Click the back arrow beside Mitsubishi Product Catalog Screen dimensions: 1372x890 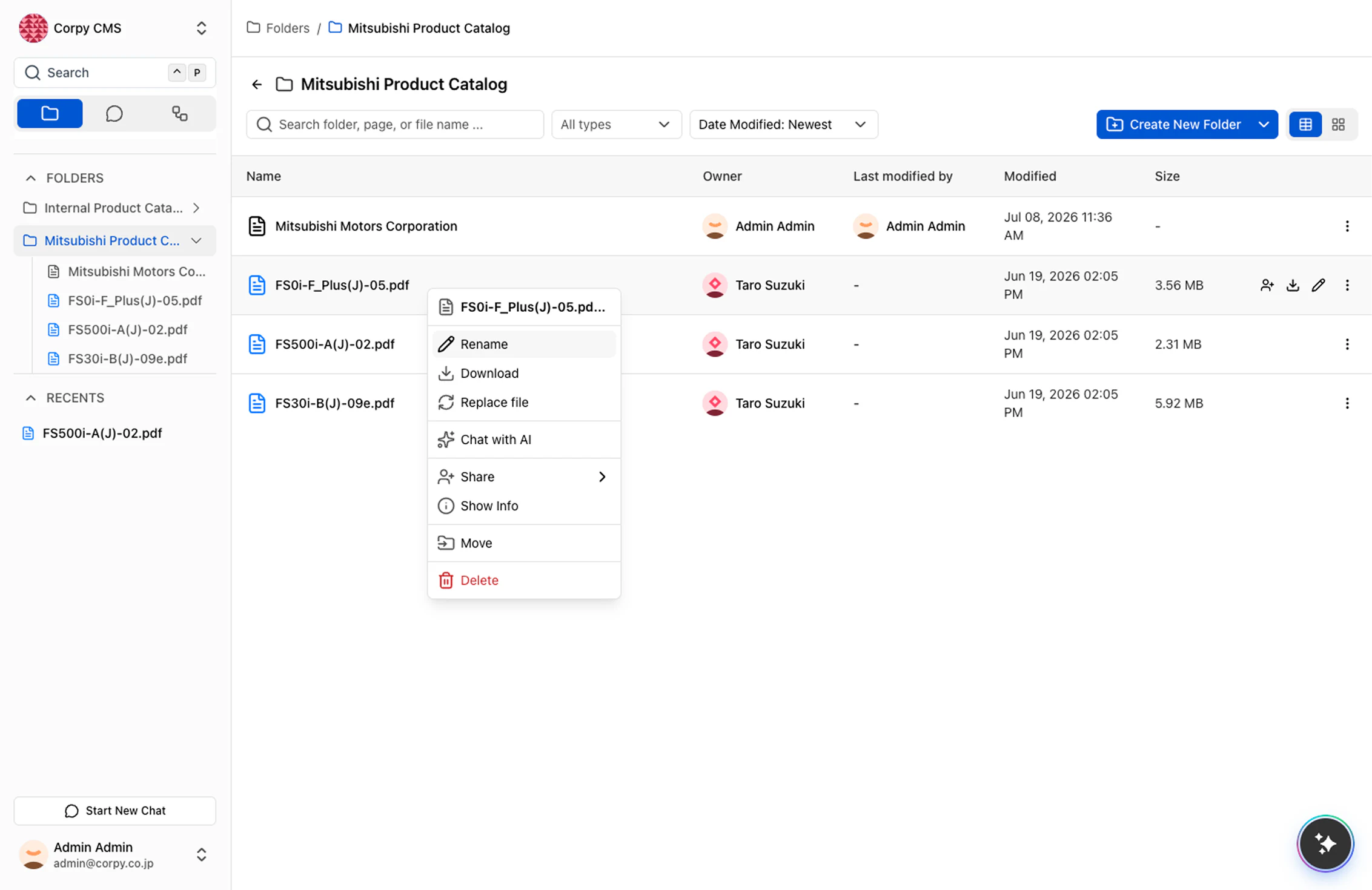click(257, 84)
